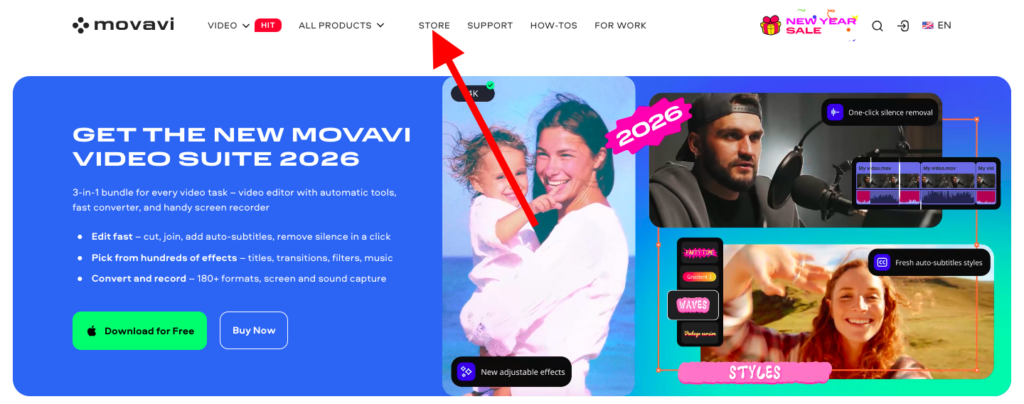
Task: Click the Apple icon on the Download button
Action: [92, 331]
